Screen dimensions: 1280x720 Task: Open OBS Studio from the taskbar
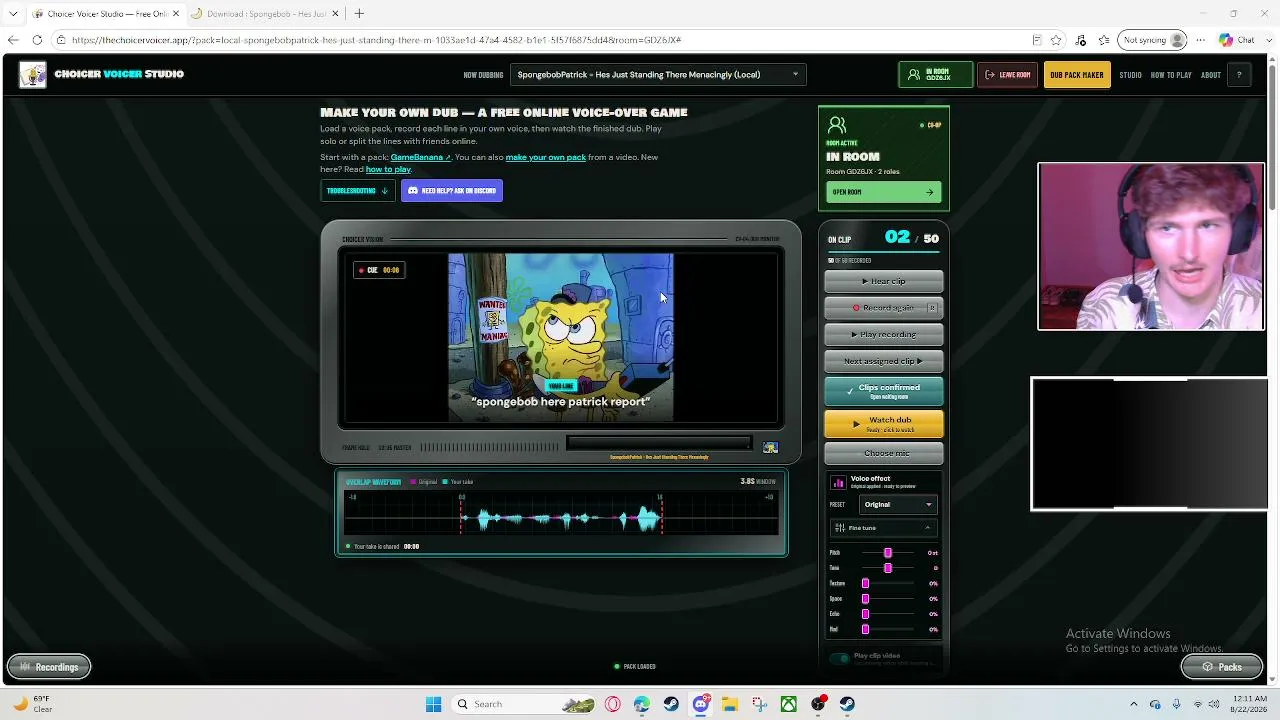coord(818,704)
